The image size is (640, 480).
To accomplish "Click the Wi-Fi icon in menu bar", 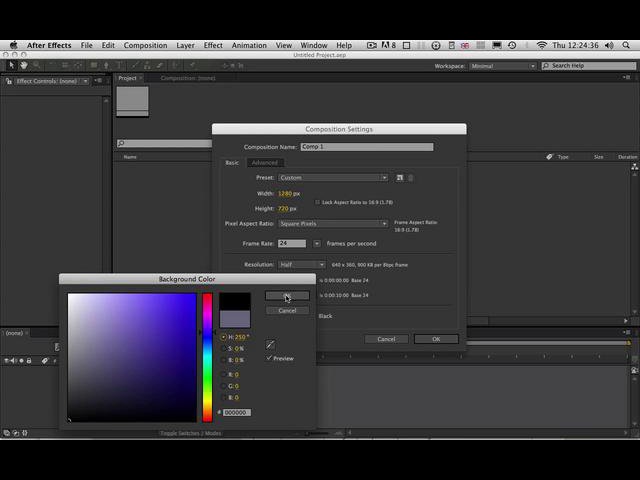I will (542, 45).
